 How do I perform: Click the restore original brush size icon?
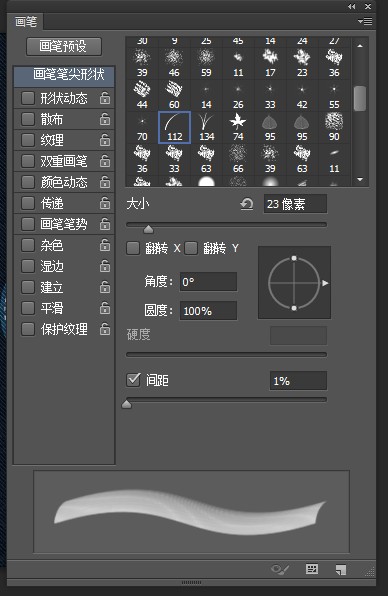[x=247, y=204]
